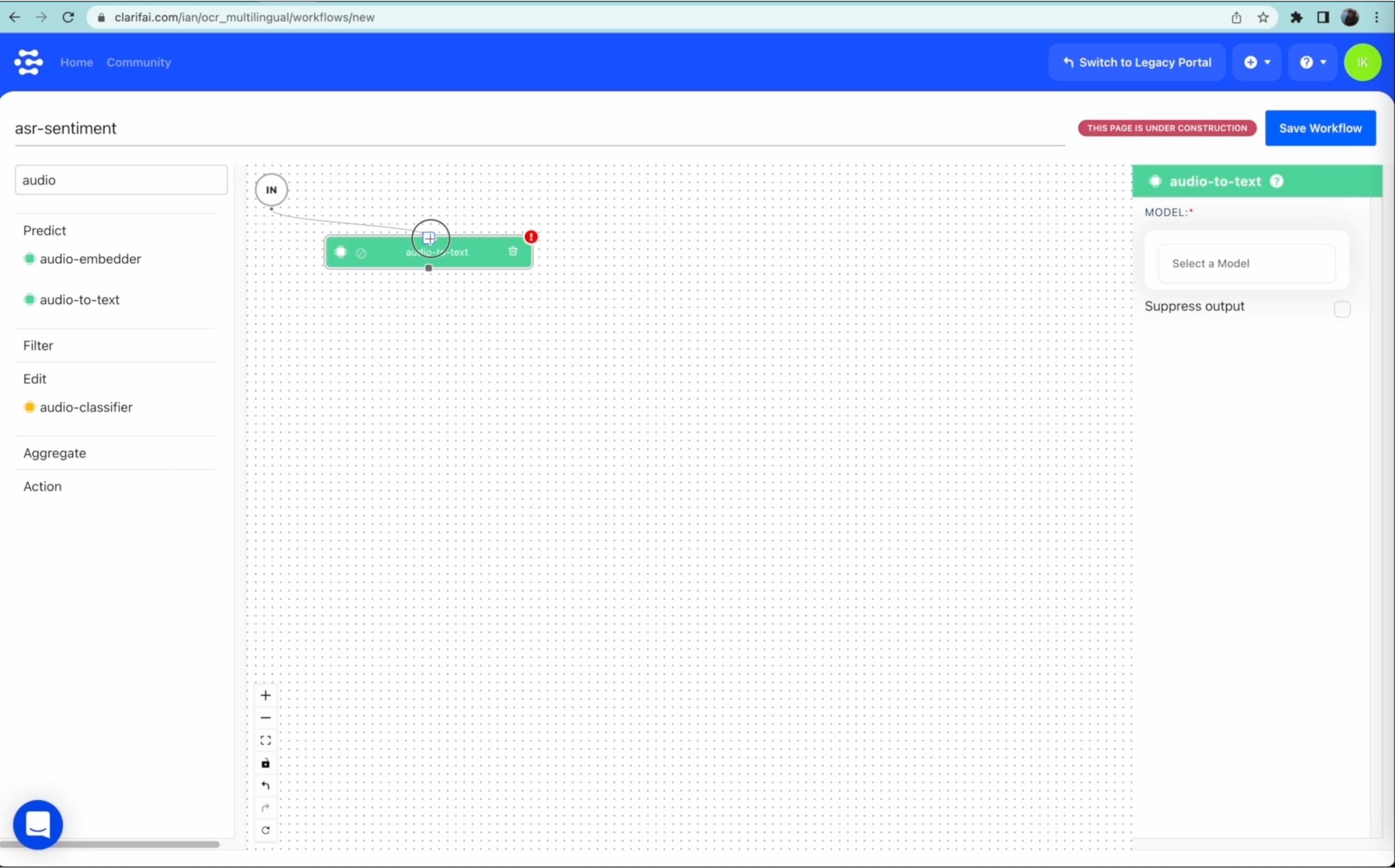
Task: Go to the Community tab
Action: (x=138, y=62)
